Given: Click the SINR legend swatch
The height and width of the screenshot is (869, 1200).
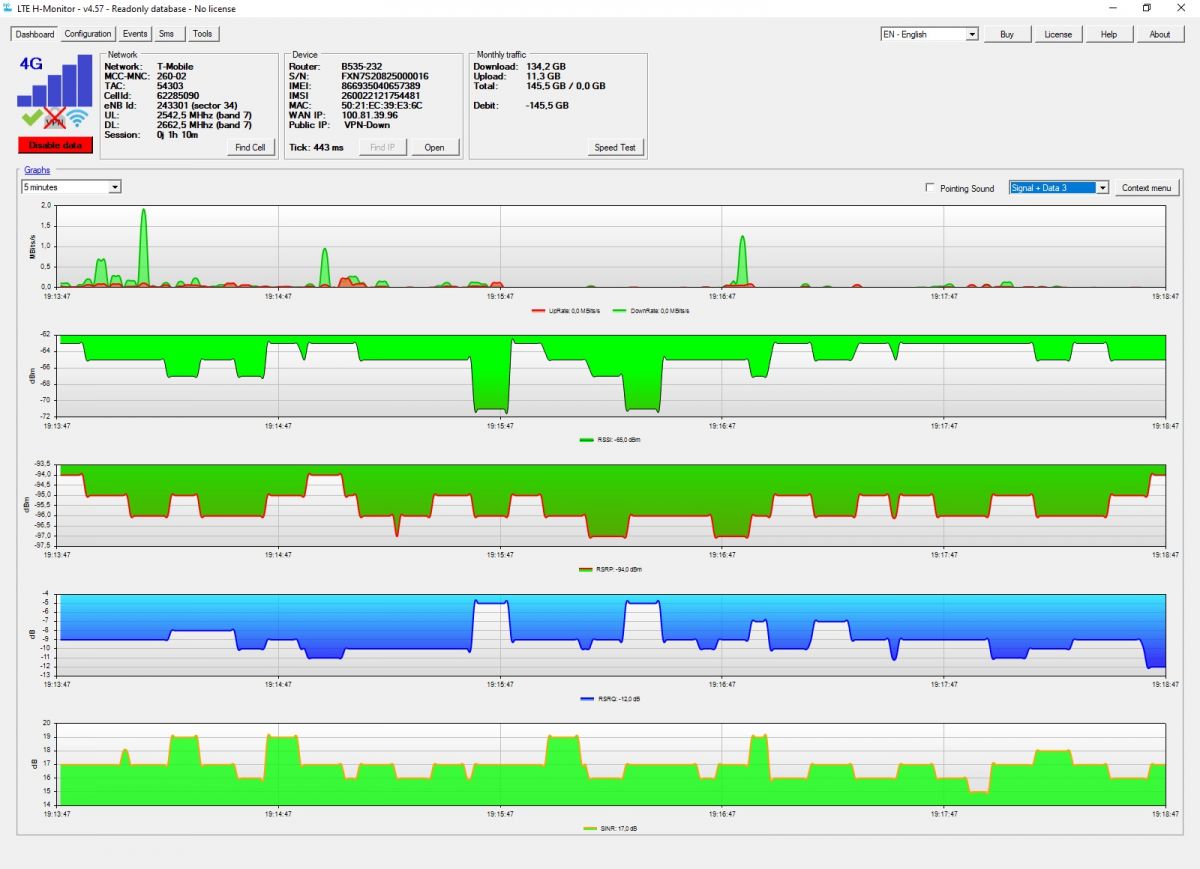Looking at the screenshot, I should pyautogui.click(x=589, y=828).
